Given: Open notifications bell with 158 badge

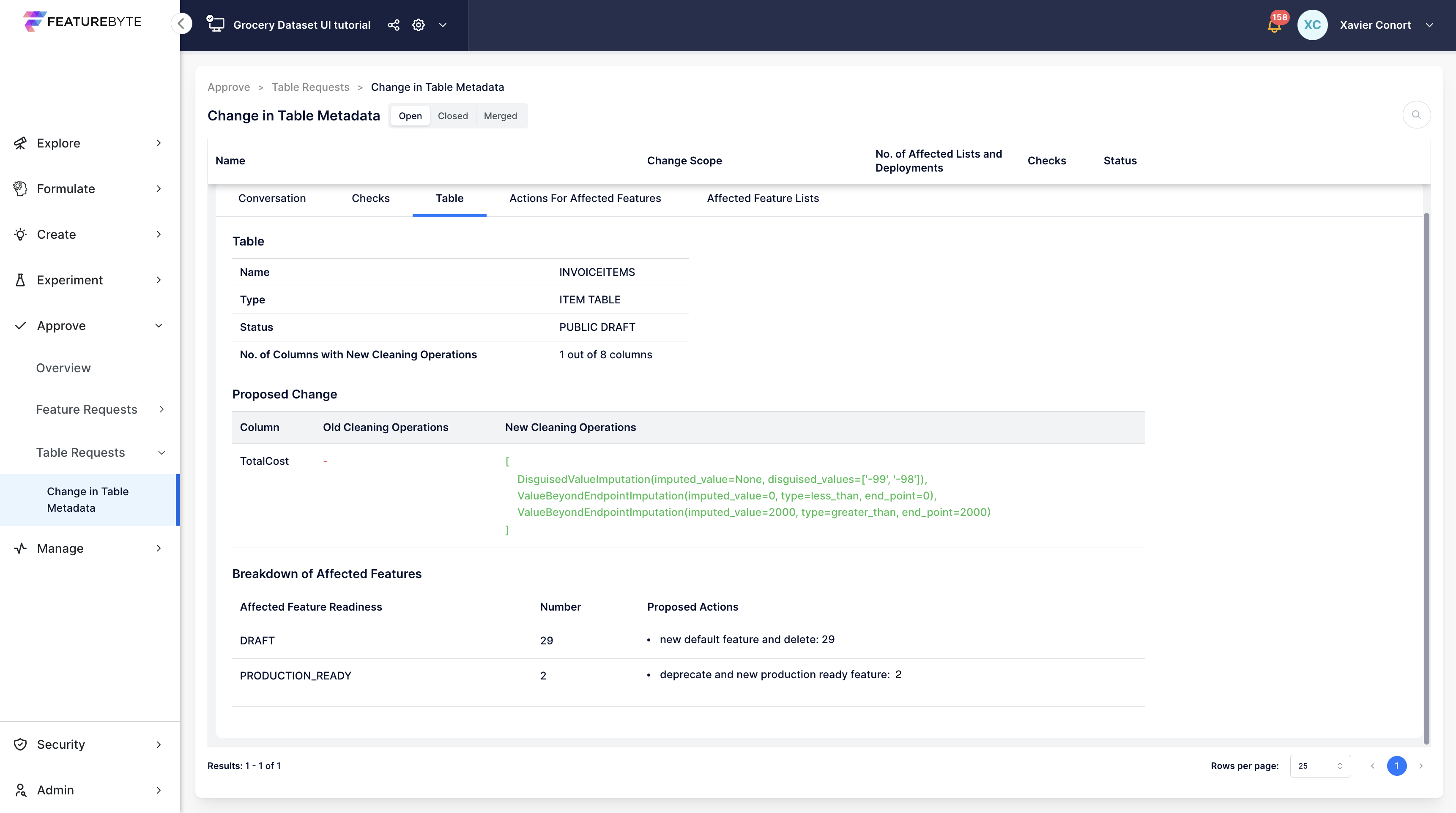Looking at the screenshot, I should [1275, 25].
